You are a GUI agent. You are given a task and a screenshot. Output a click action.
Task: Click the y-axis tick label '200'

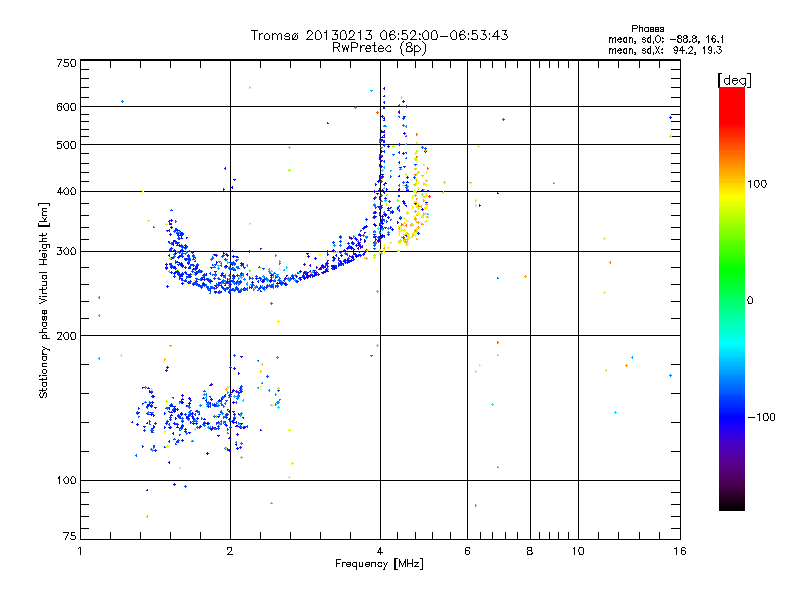click(x=66, y=336)
